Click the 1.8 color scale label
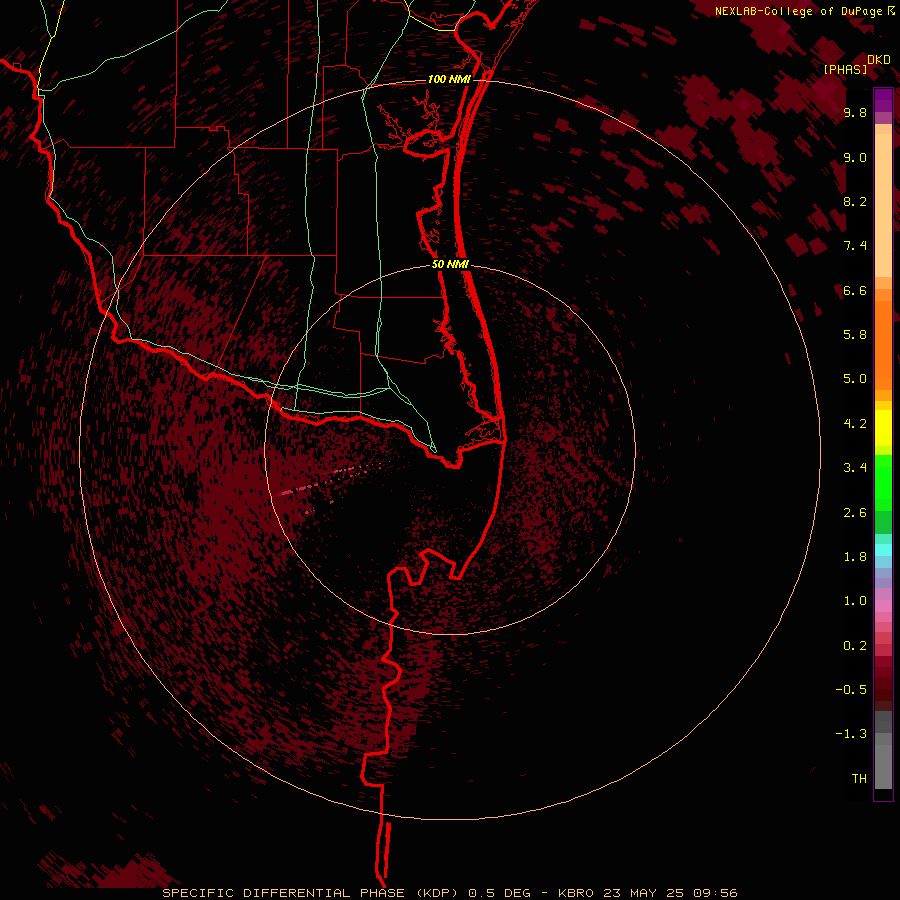This screenshot has width=900, height=900. pyautogui.click(x=855, y=557)
